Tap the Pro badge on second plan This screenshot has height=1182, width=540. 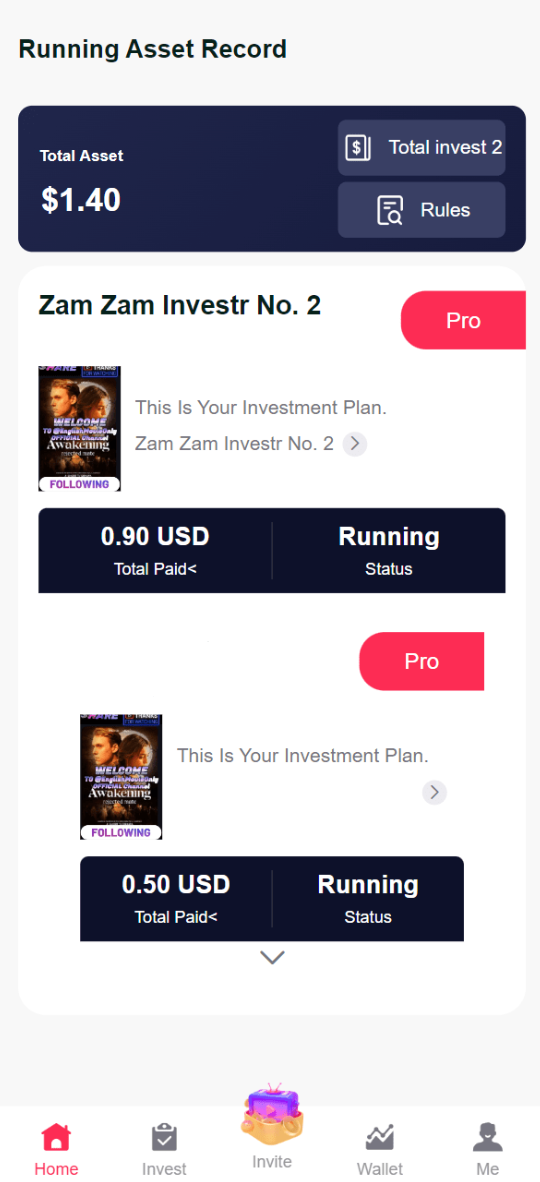422,661
